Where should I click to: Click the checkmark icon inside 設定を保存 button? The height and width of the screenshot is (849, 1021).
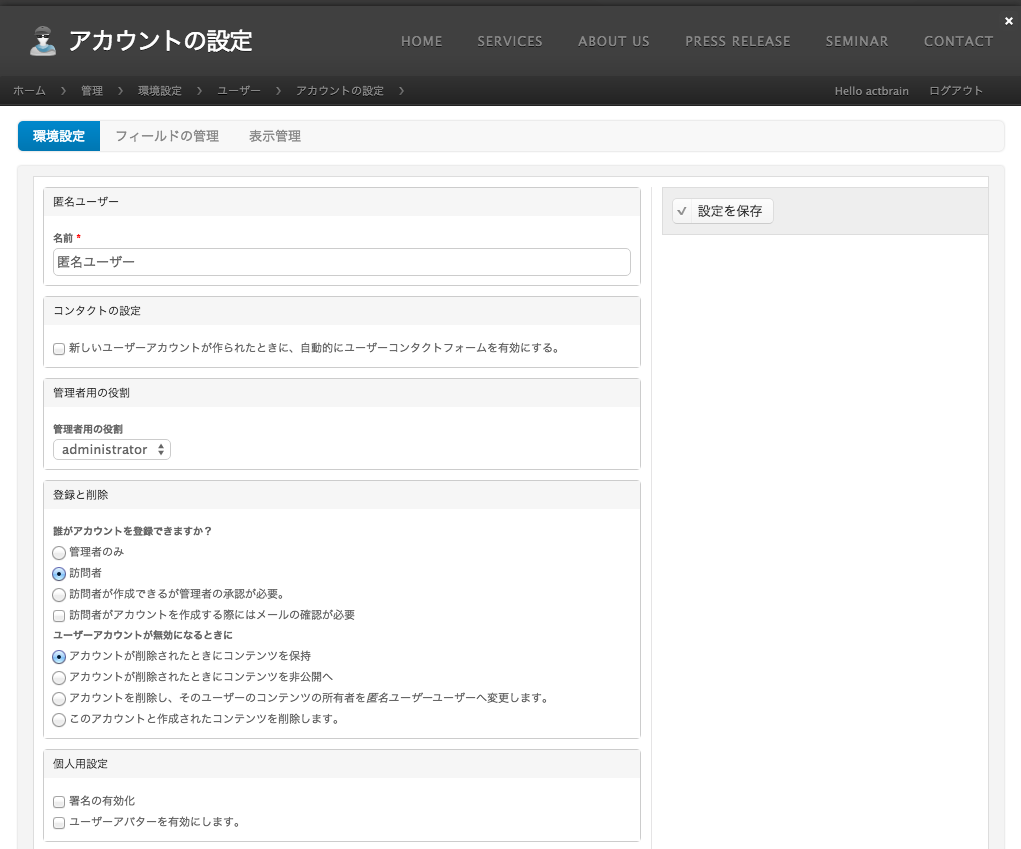tap(682, 211)
